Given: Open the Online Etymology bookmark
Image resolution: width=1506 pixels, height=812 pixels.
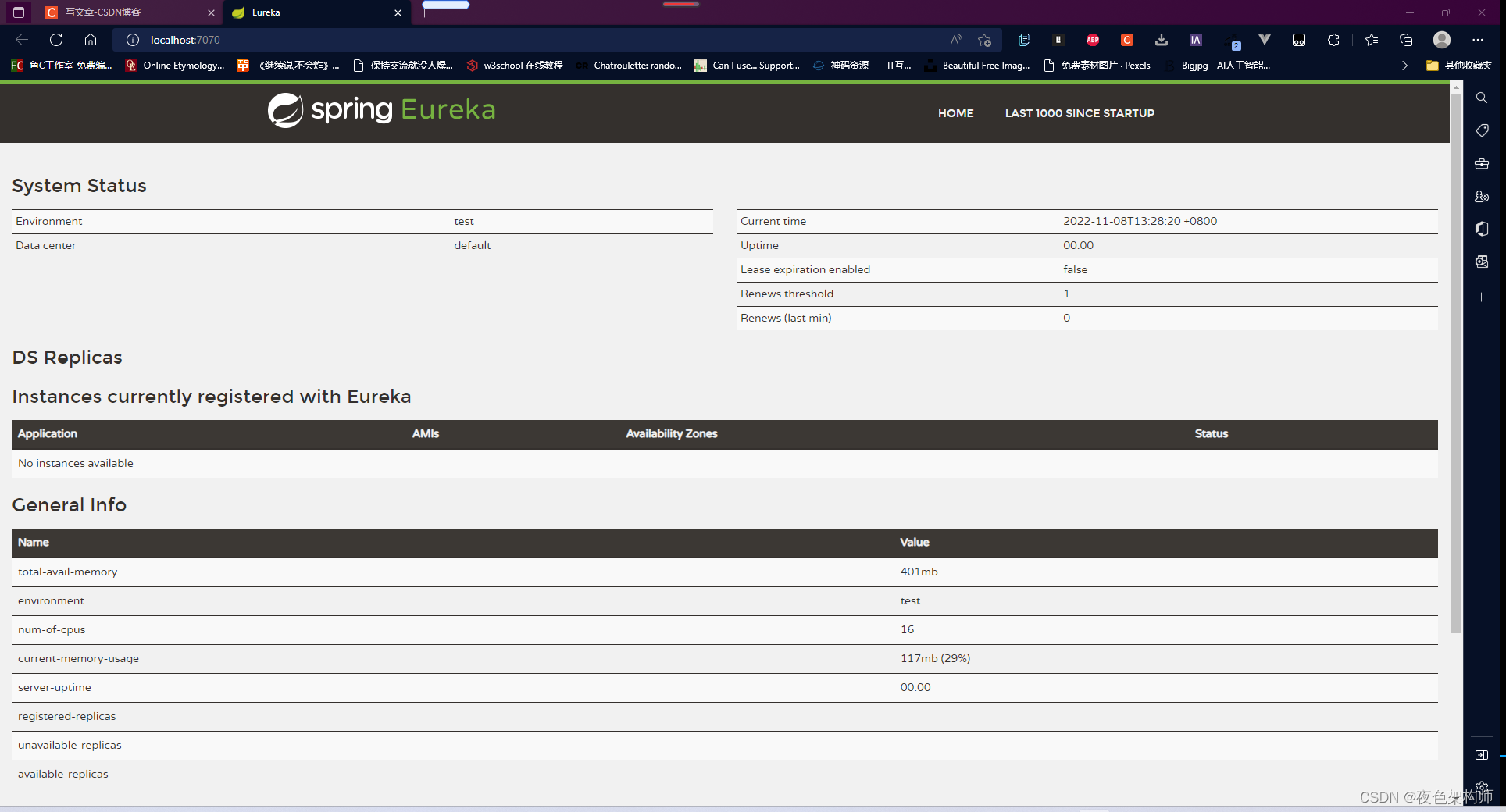Looking at the screenshot, I should (x=175, y=66).
